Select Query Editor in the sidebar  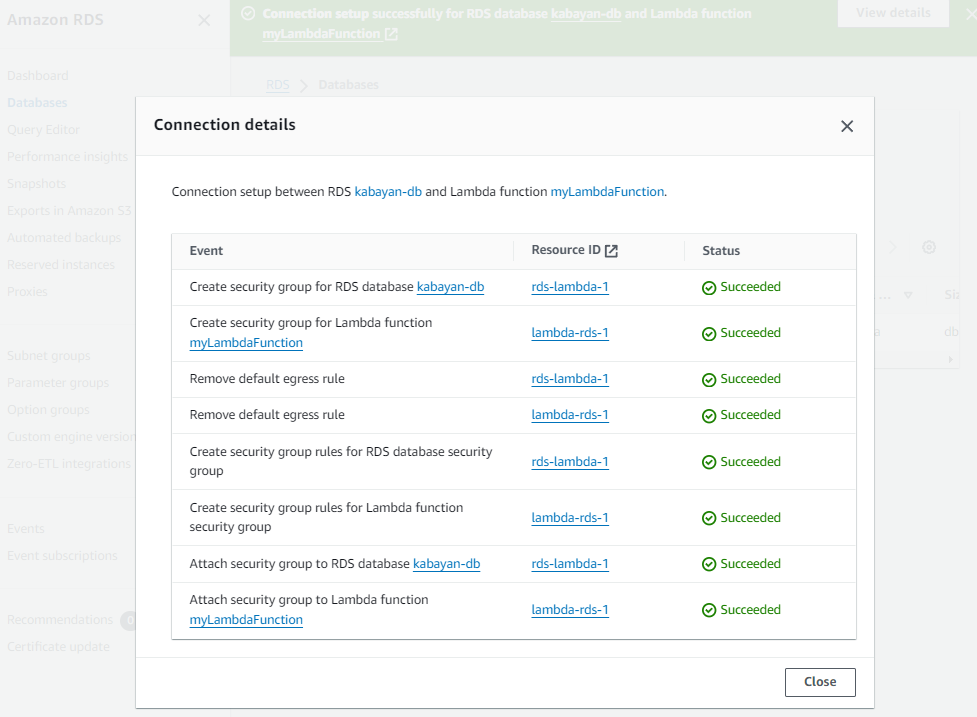click(x=43, y=129)
